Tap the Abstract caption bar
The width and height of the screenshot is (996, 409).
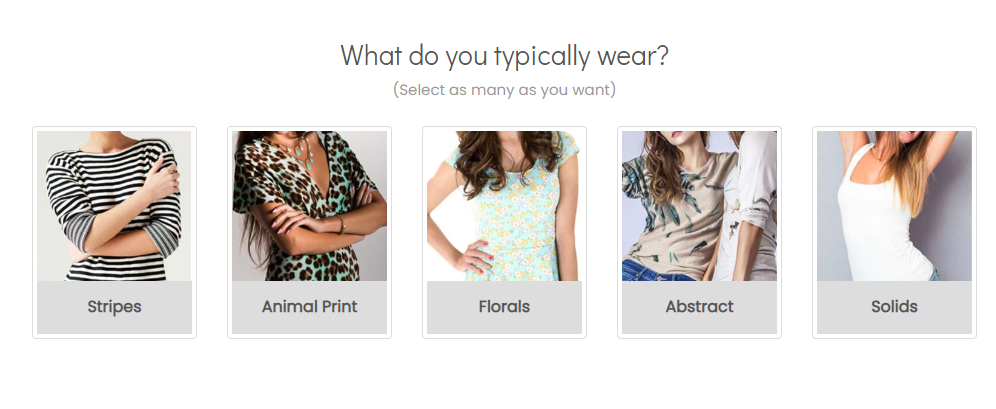(699, 307)
